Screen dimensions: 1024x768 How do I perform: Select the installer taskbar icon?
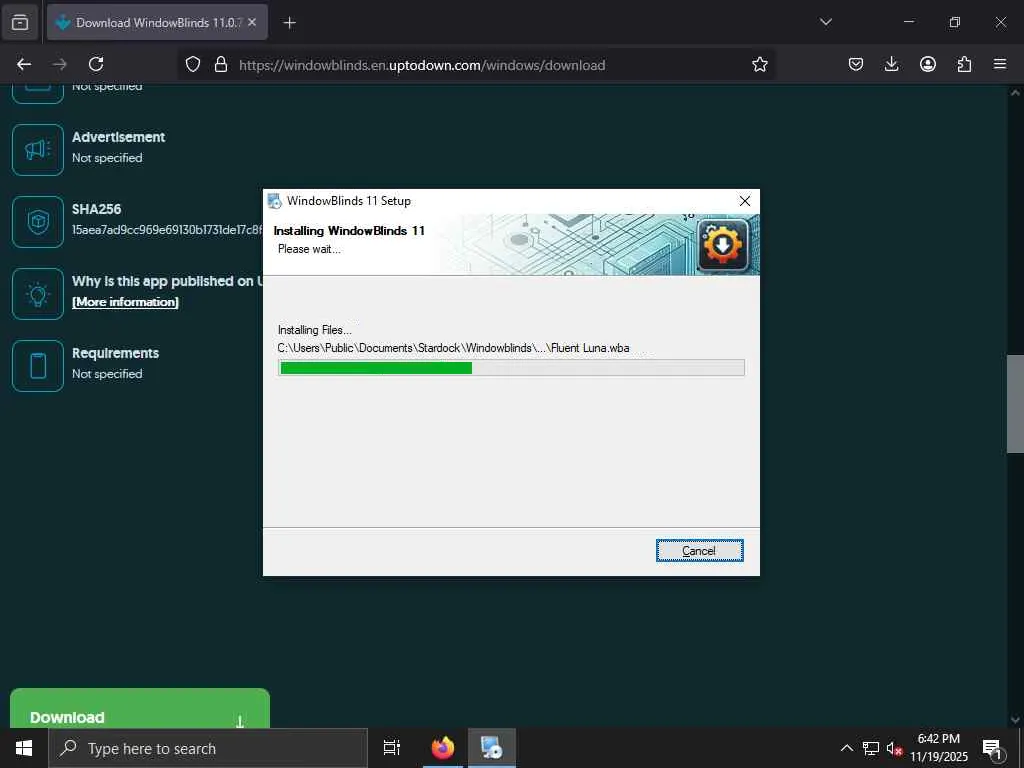[491, 748]
